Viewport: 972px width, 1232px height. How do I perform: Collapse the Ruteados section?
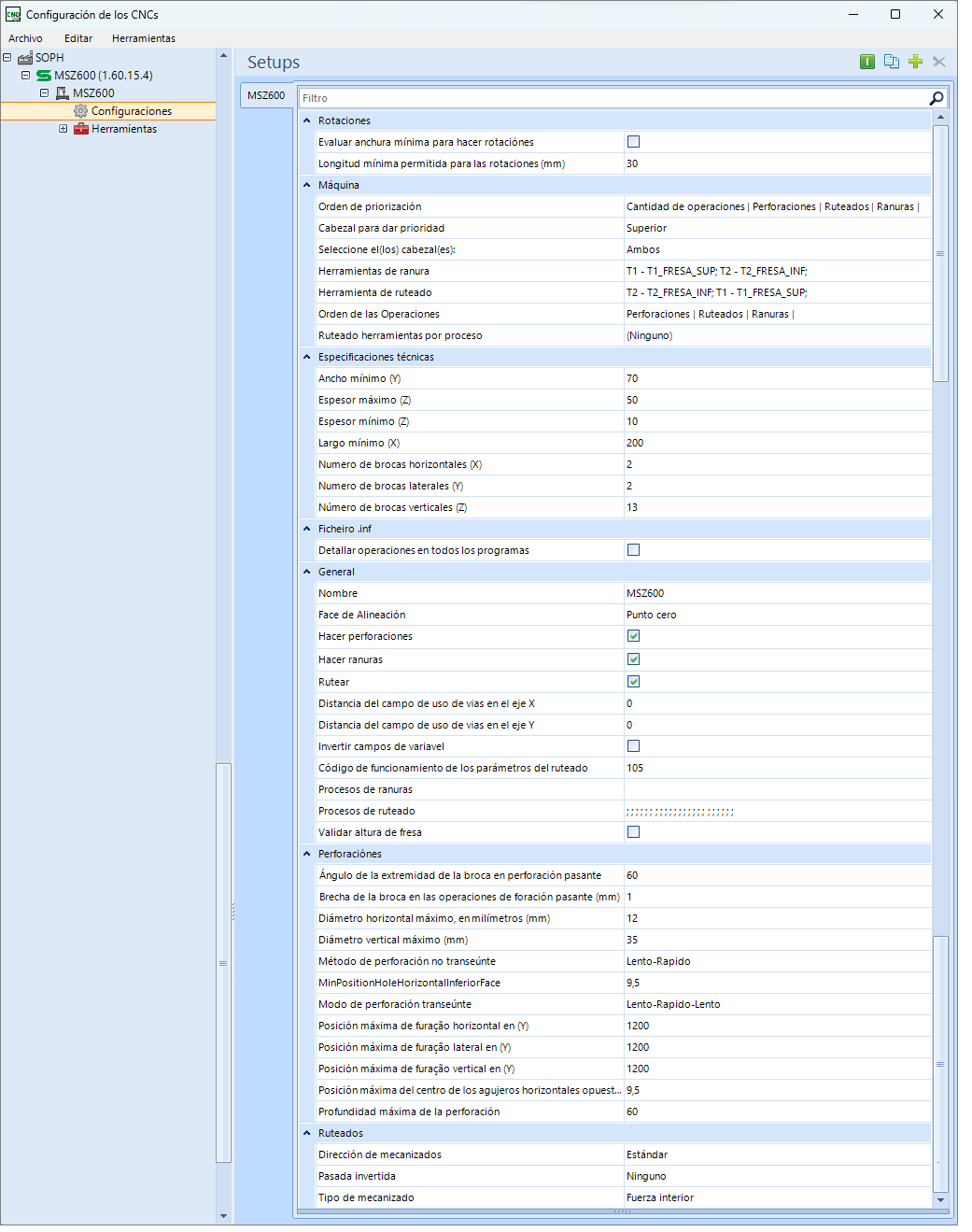point(306,1133)
